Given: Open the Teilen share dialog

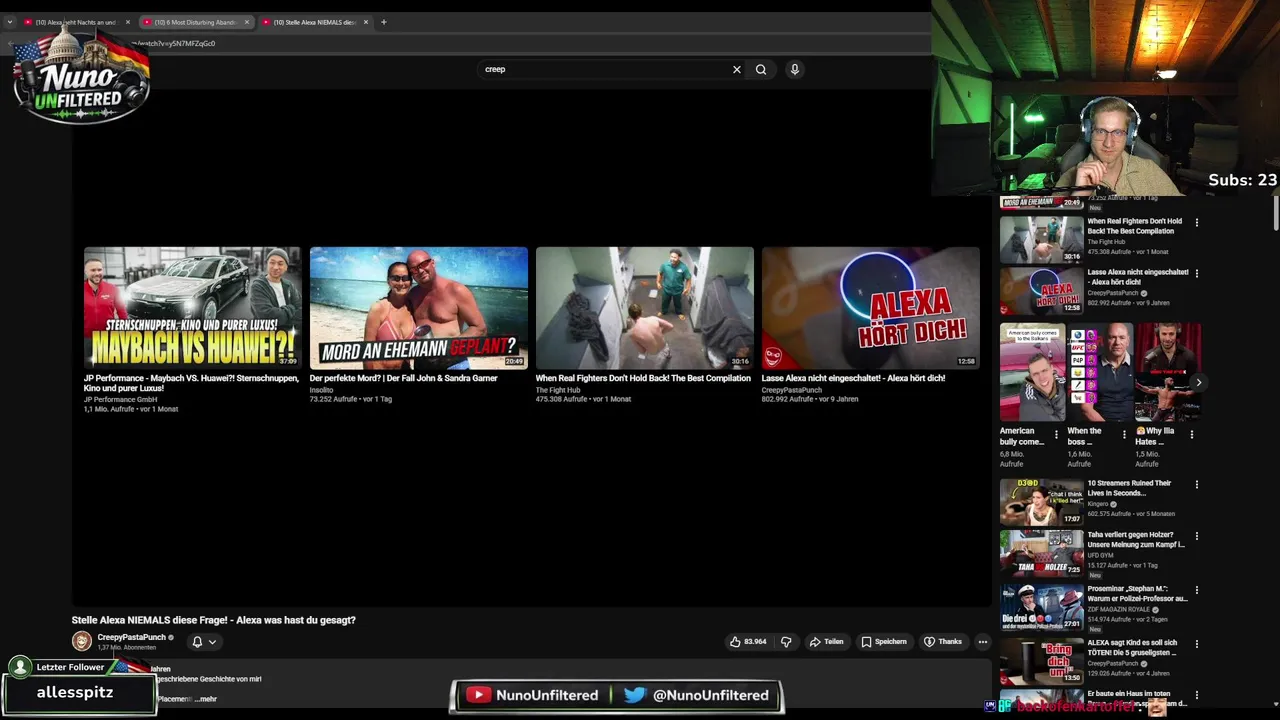Looking at the screenshot, I should [x=827, y=642].
